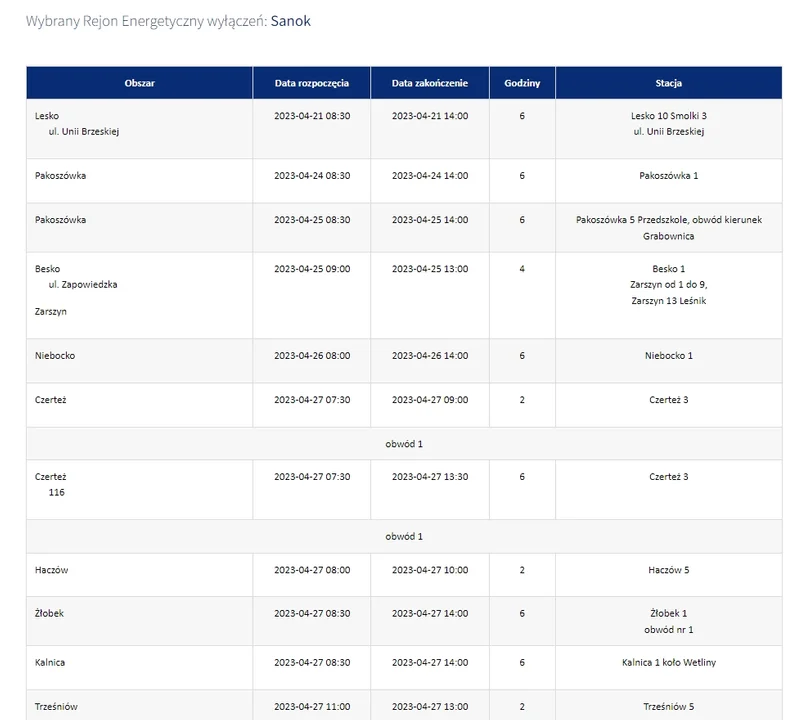803x720 pixels.
Task: Click Pakoszówka area in the 2023-04-25 row
Action: pyautogui.click(x=60, y=220)
